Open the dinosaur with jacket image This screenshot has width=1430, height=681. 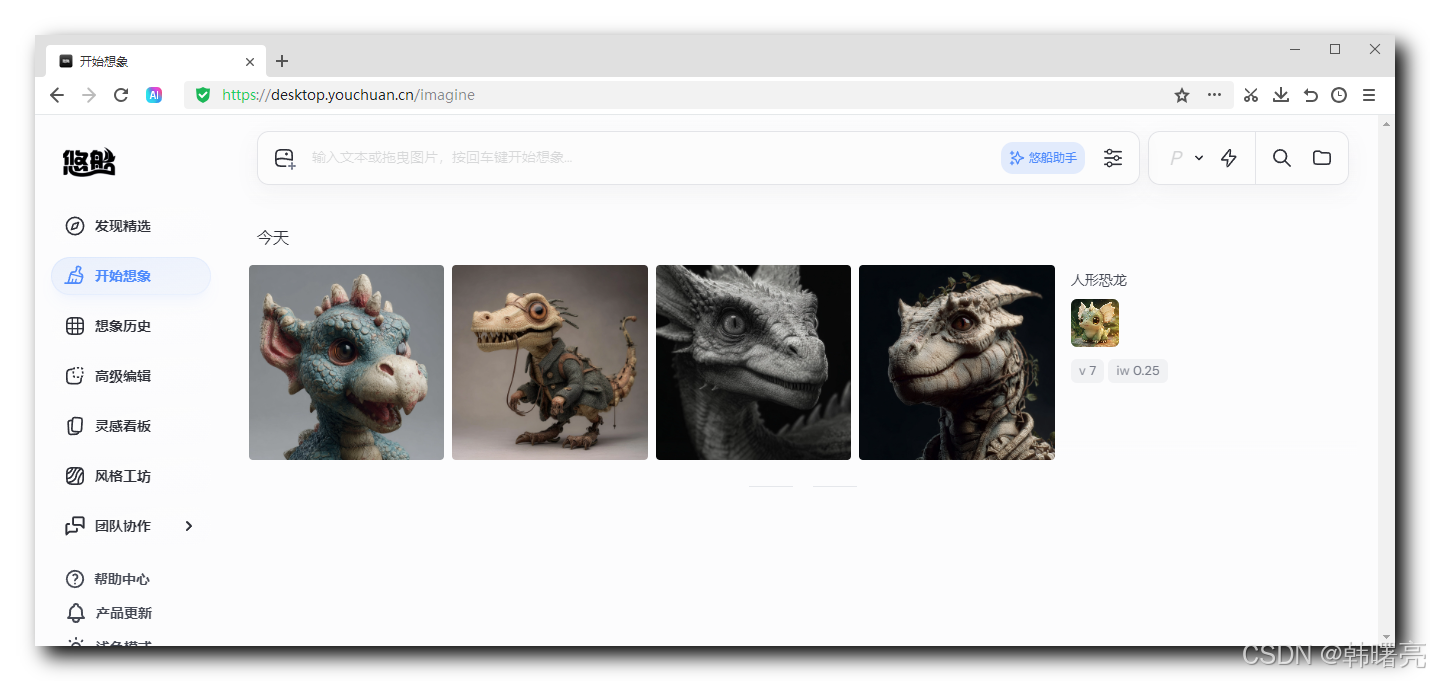click(550, 362)
